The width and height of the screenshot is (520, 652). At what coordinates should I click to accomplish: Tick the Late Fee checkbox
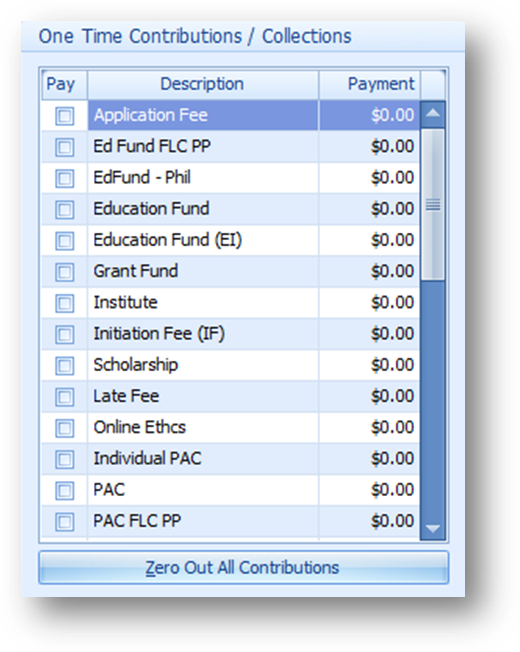[x=64, y=397]
